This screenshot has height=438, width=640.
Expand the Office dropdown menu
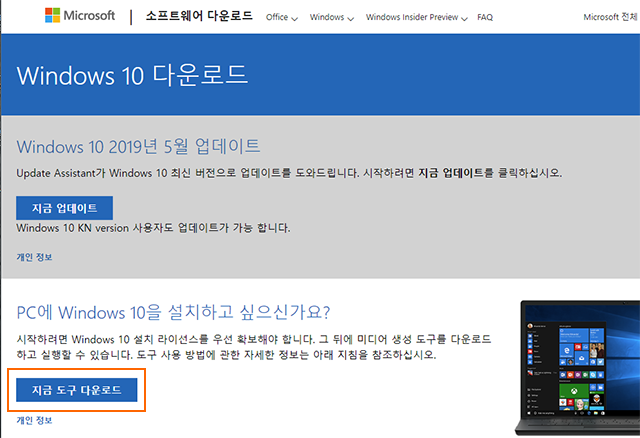tap(282, 17)
